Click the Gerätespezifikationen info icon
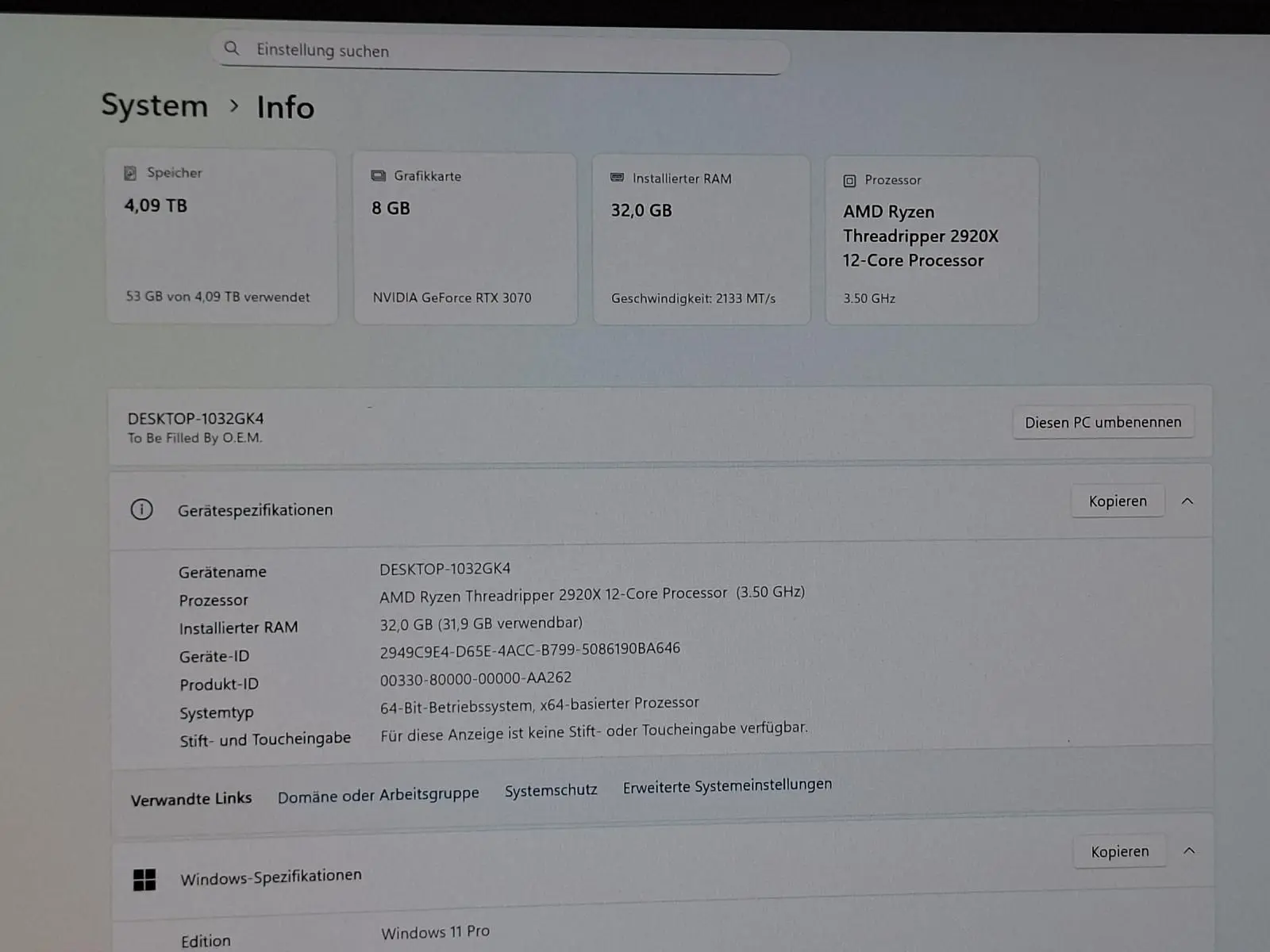The height and width of the screenshot is (952, 1270). (x=141, y=509)
